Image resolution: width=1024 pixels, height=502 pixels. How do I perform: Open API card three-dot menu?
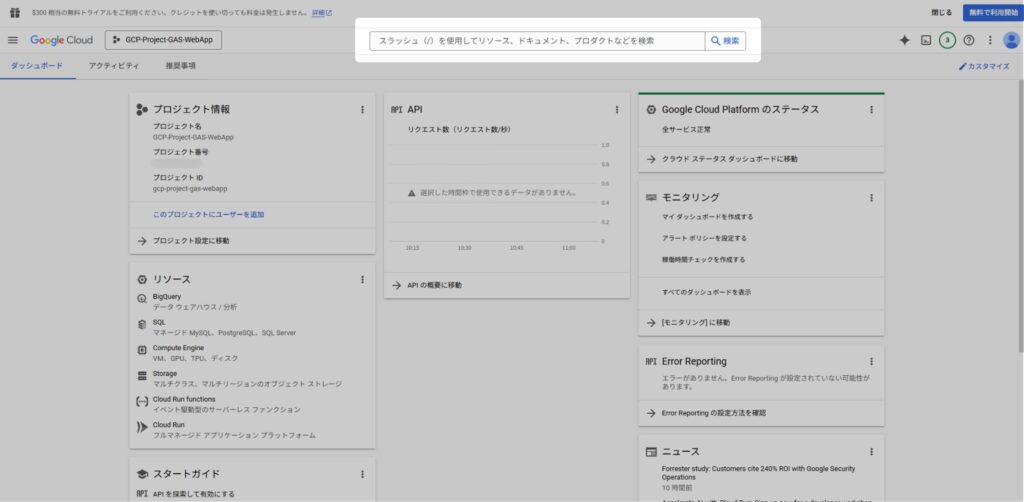617,110
